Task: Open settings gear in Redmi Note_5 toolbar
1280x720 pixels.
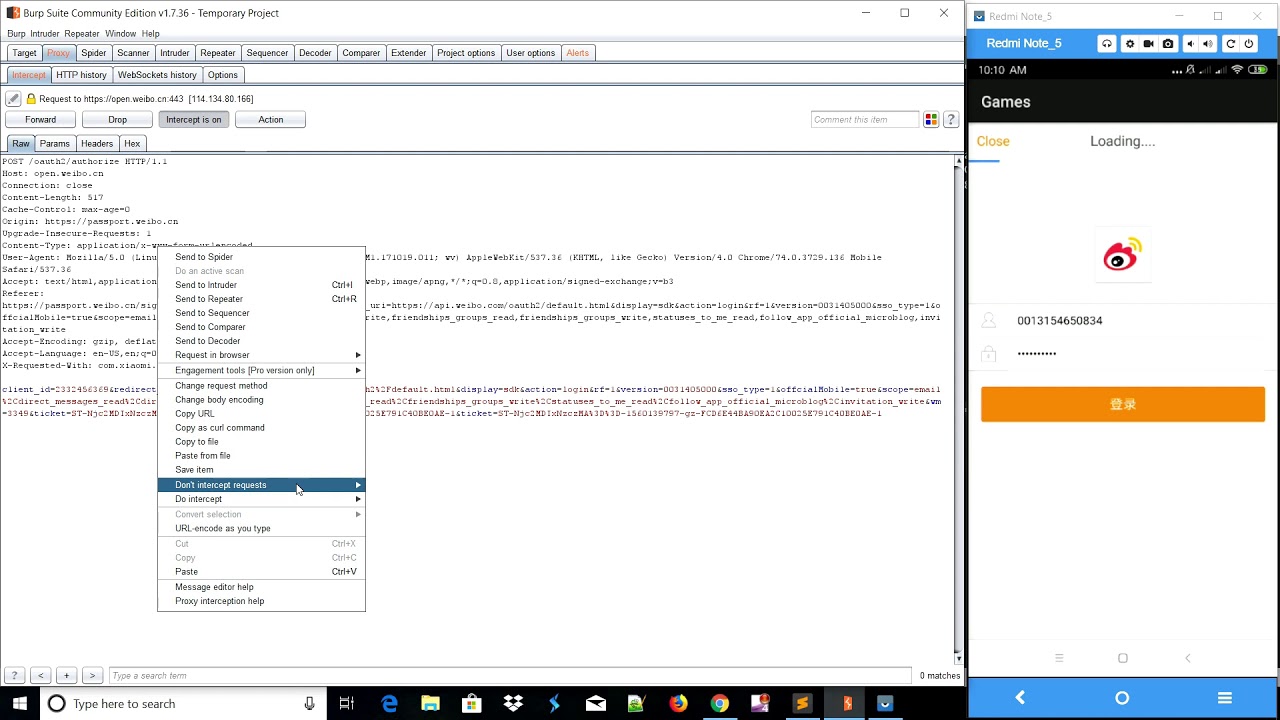Action: pyautogui.click(x=1130, y=44)
